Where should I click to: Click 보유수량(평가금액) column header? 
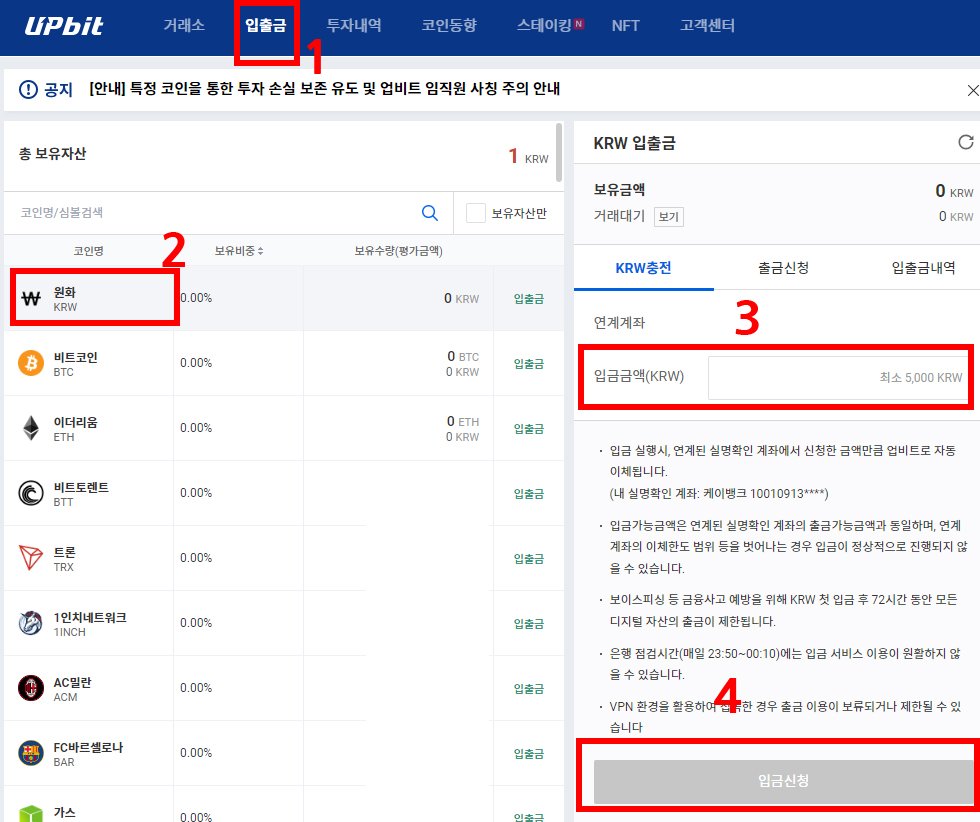point(398,251)
